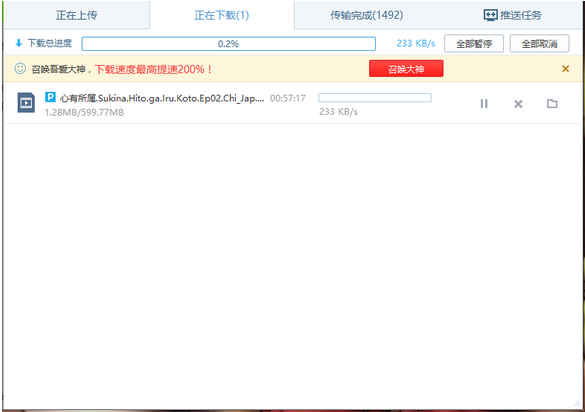Screen dimensions: 585x412
Task: Click the remaining time 00:57:17
Action: pos(288,98)
